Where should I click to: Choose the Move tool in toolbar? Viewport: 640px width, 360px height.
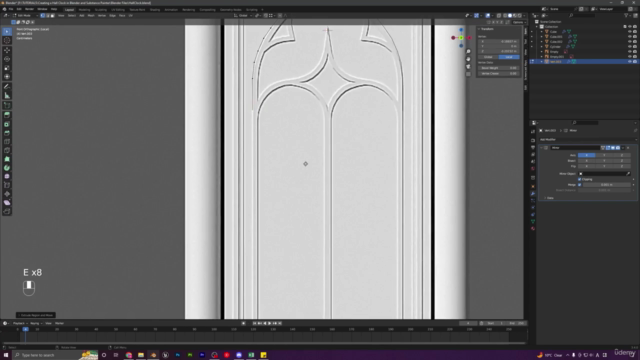[x=7, y=50]
